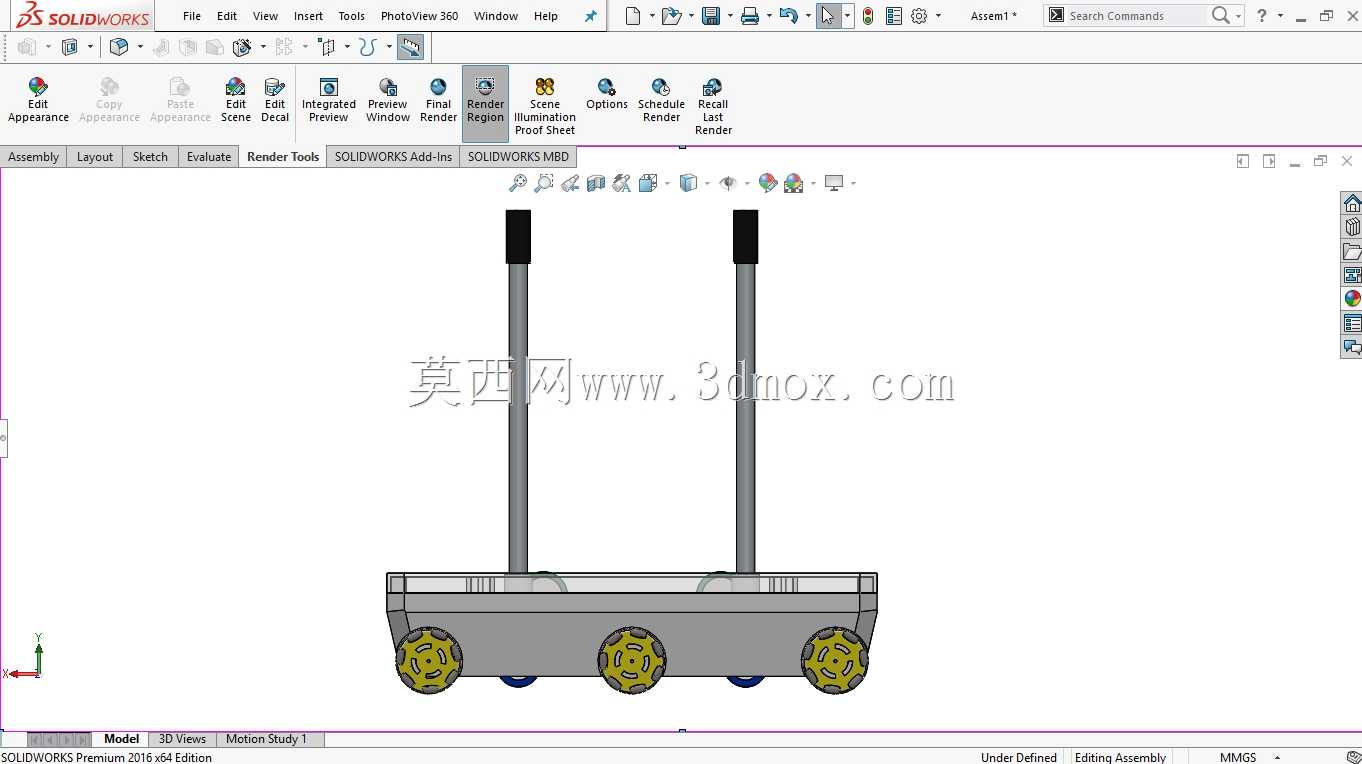Open View Orientation cube
This screenshot has width=1362, height=764.
[x=647, y=183]
